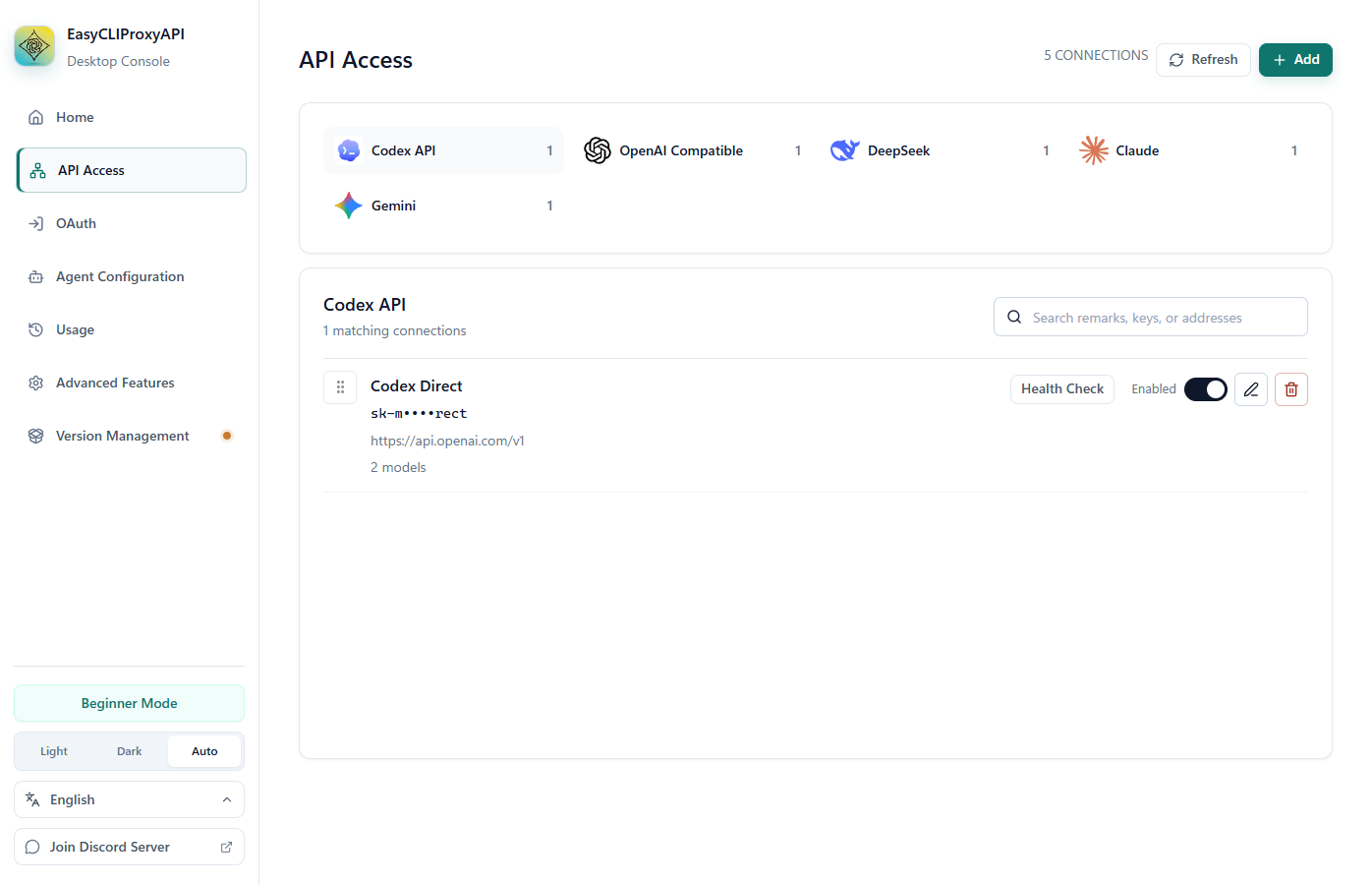Refresh the connections list
The width and height of the screenshot is (1372, 885).
point(1203,60)
